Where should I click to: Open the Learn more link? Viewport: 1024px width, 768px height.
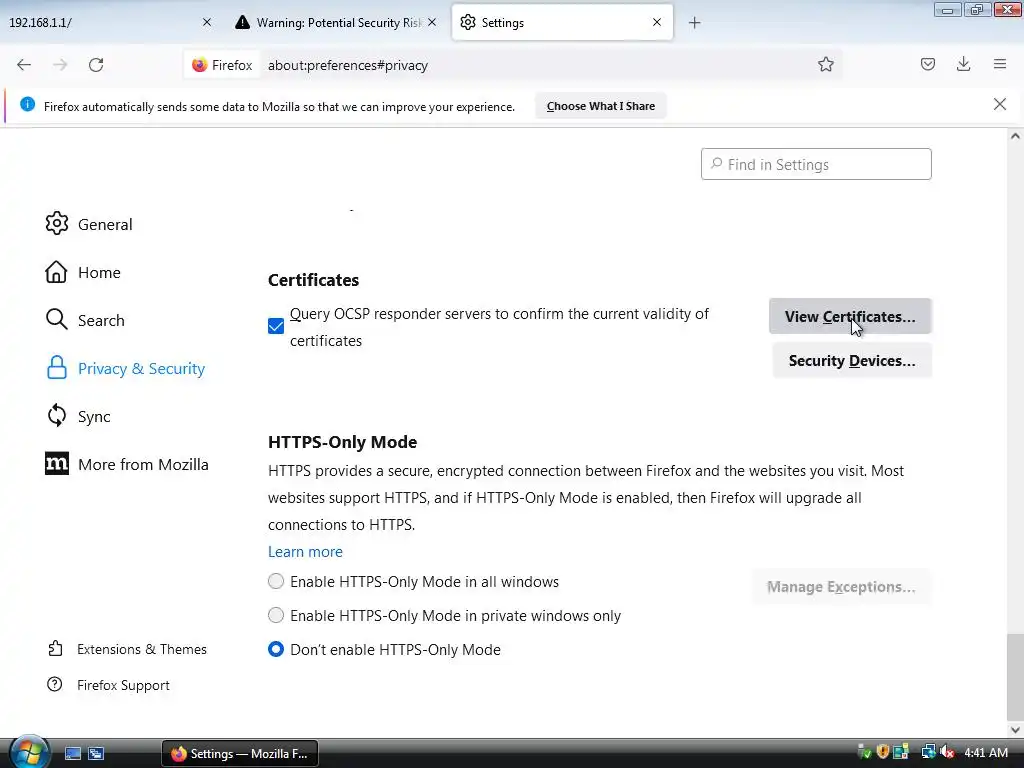(305, 552)
